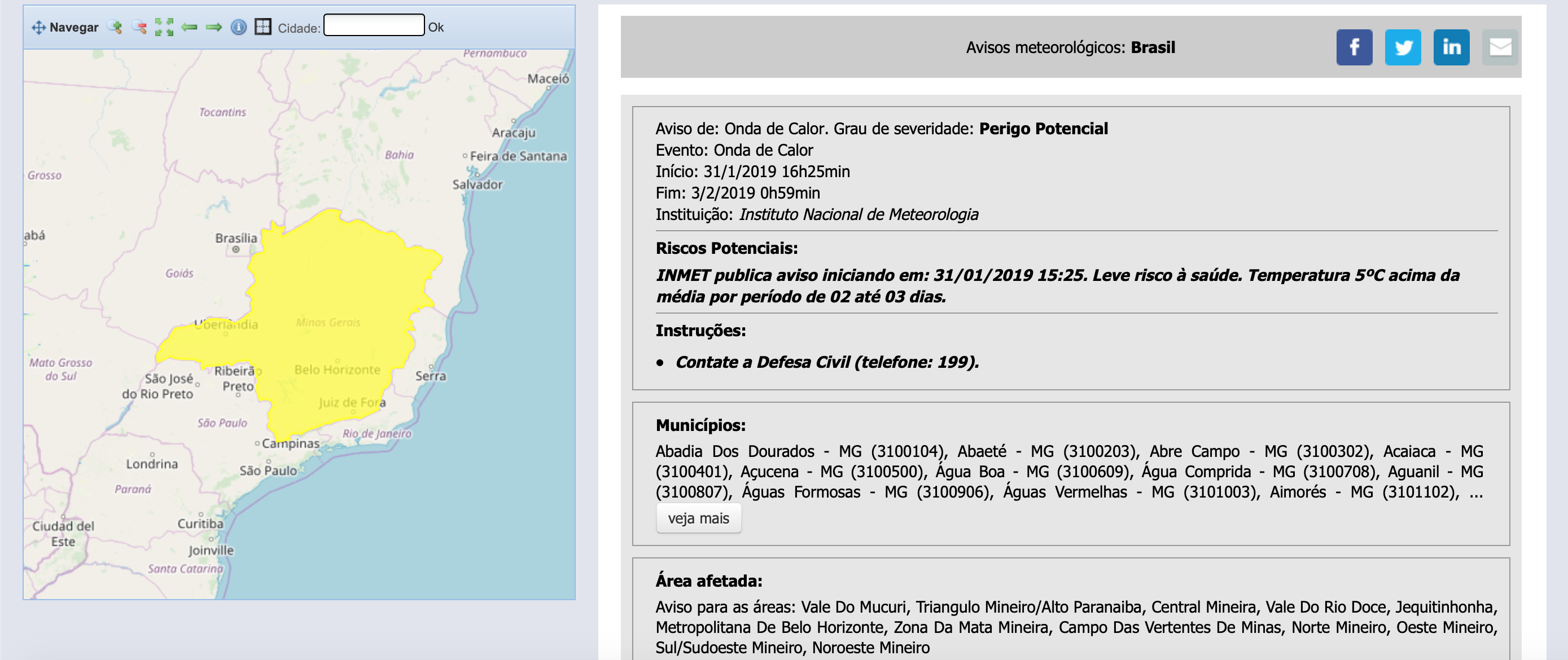Click the Fim date line

click(738, 193)
